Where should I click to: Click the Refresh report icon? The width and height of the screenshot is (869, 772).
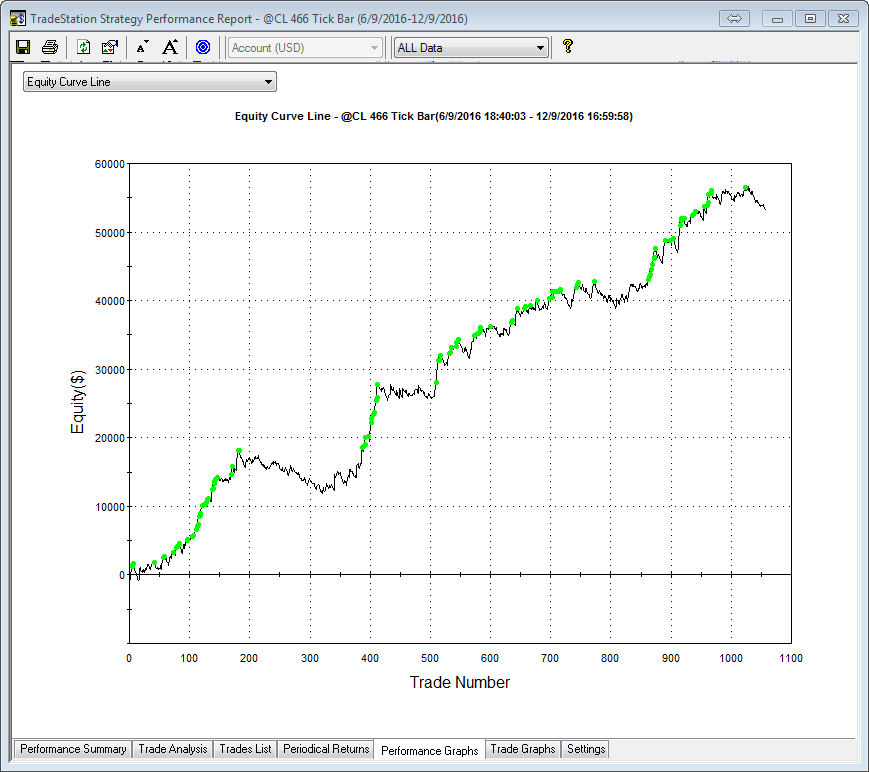click(x=84, y=47)
